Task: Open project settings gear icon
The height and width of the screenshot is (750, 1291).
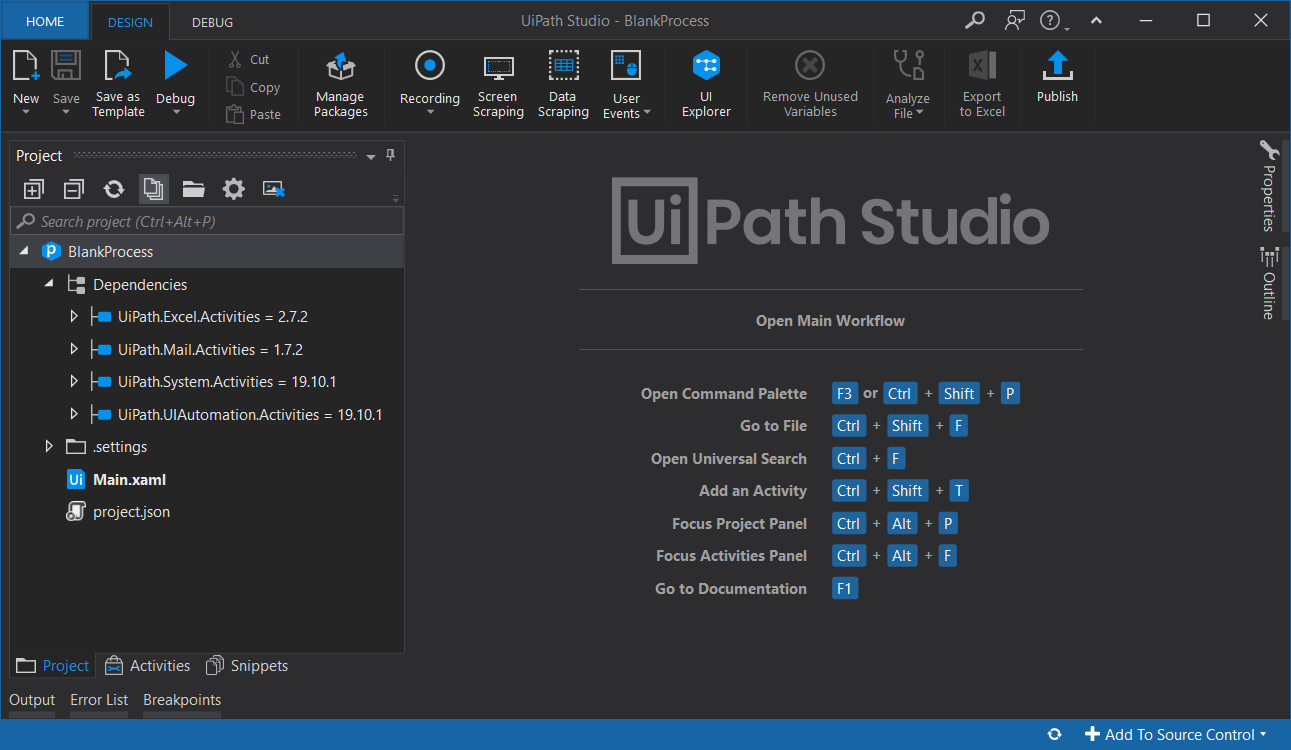Action: [x=233, y=189]
